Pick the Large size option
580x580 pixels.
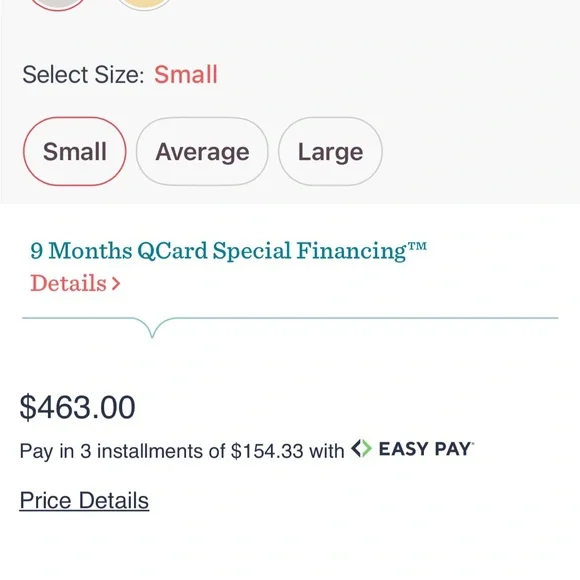click(330, 151)
